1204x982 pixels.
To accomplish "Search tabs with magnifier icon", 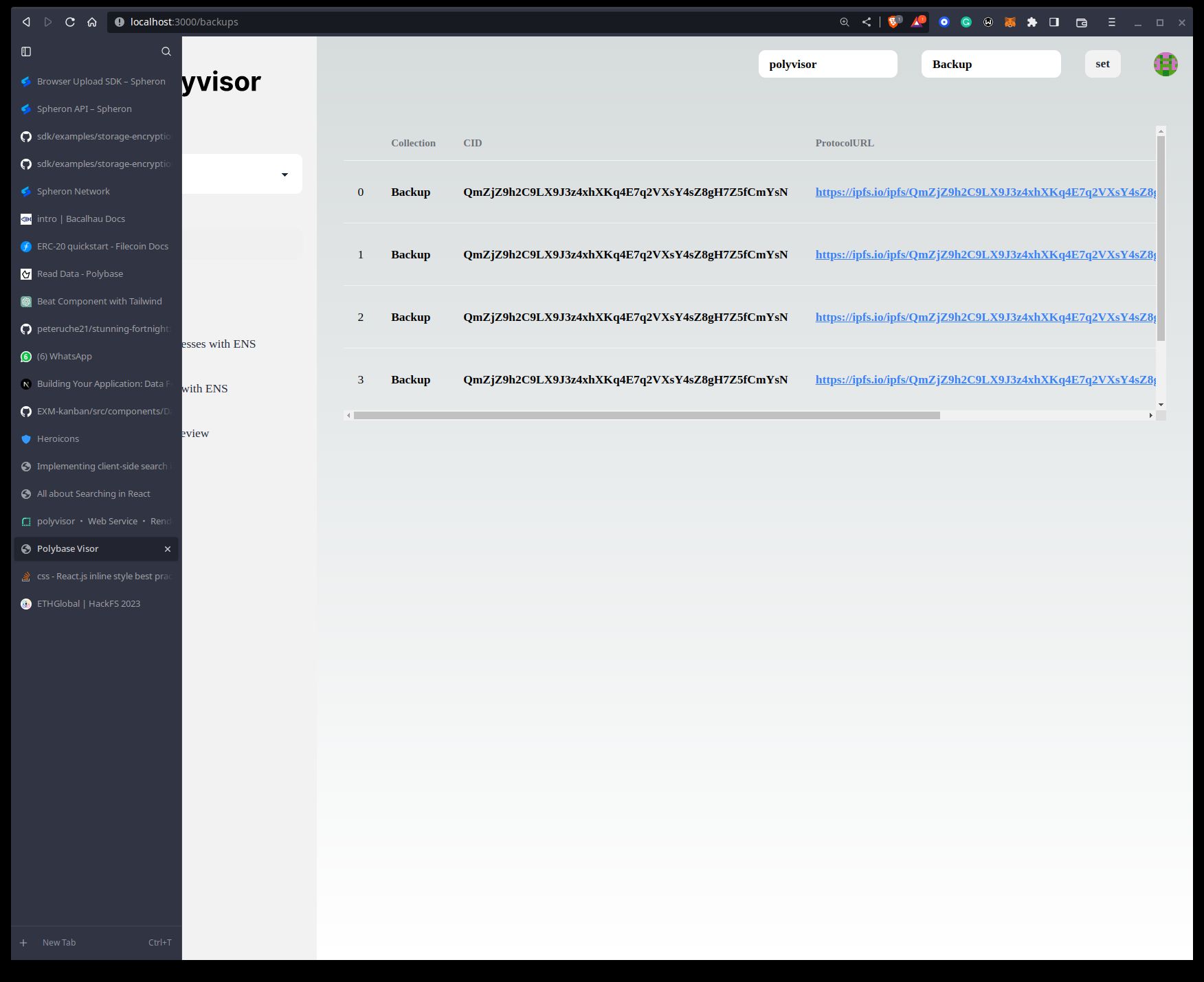I will coord(166,52).
